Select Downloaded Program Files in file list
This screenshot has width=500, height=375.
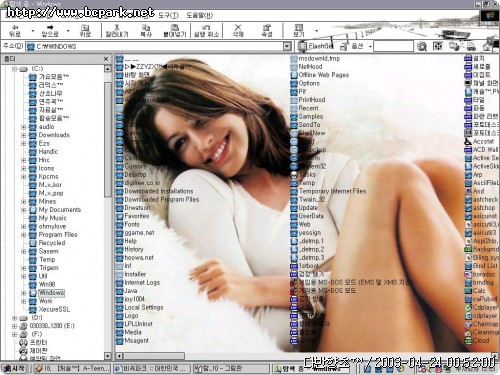(x=162, y=200)
